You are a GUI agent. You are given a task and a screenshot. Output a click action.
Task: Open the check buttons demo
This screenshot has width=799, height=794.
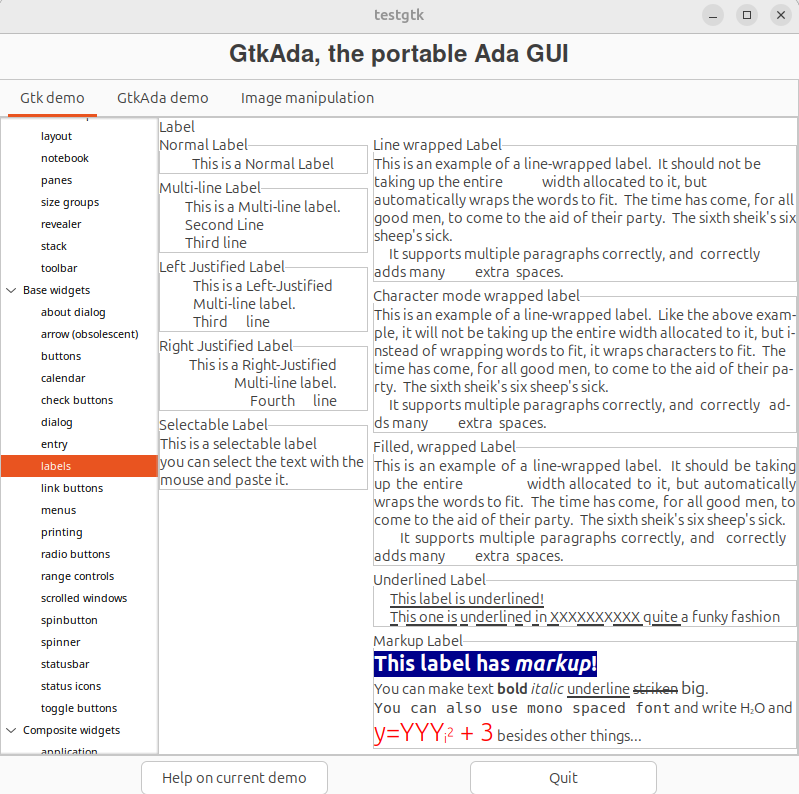click(x=77, y=400)
